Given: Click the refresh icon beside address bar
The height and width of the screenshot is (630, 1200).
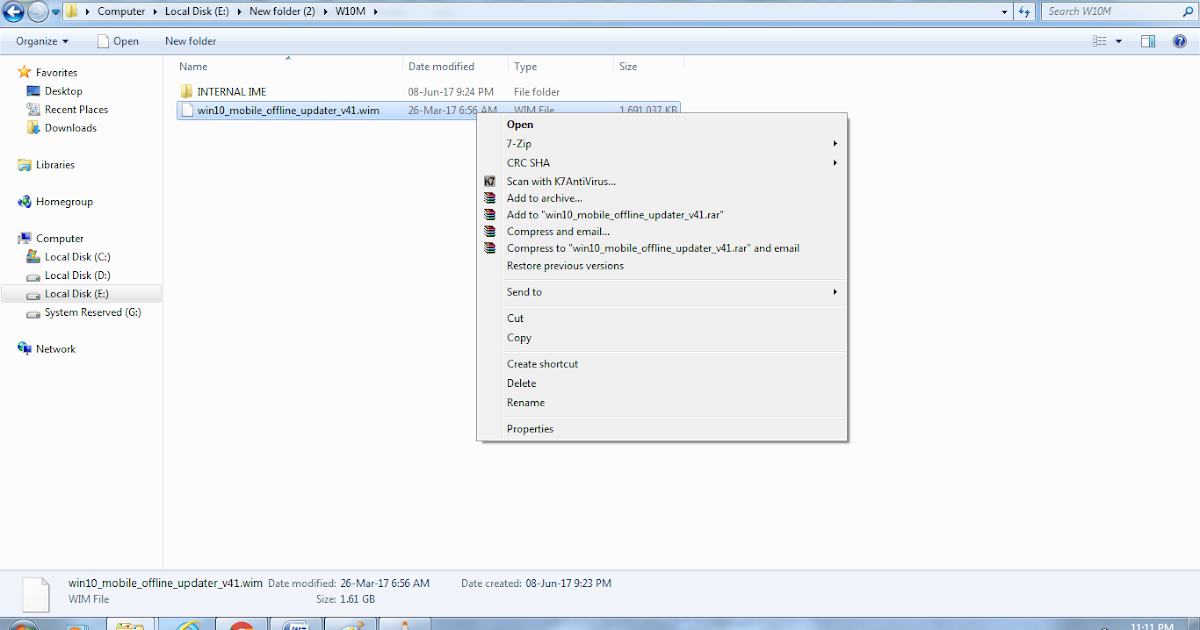Looking at the screenshot, I should pos(1024,12).
